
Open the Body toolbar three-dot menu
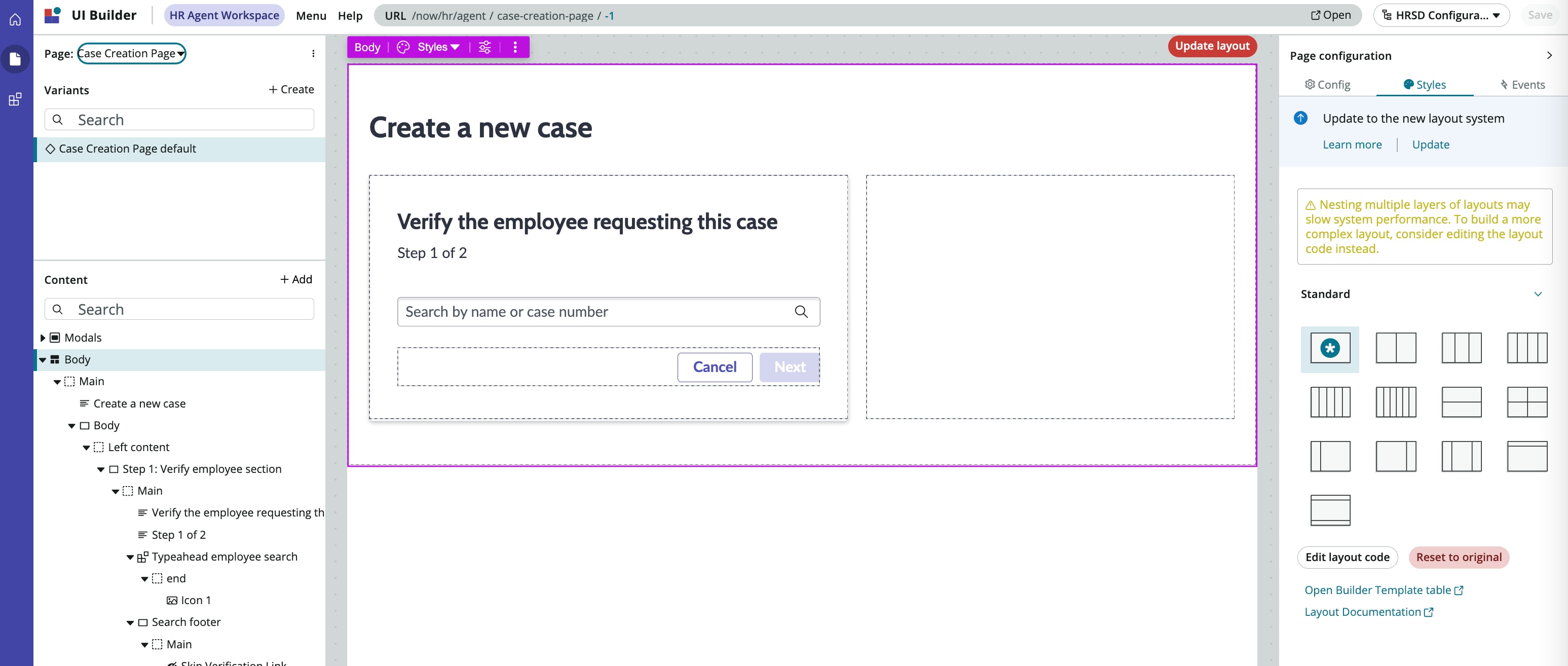515,47
